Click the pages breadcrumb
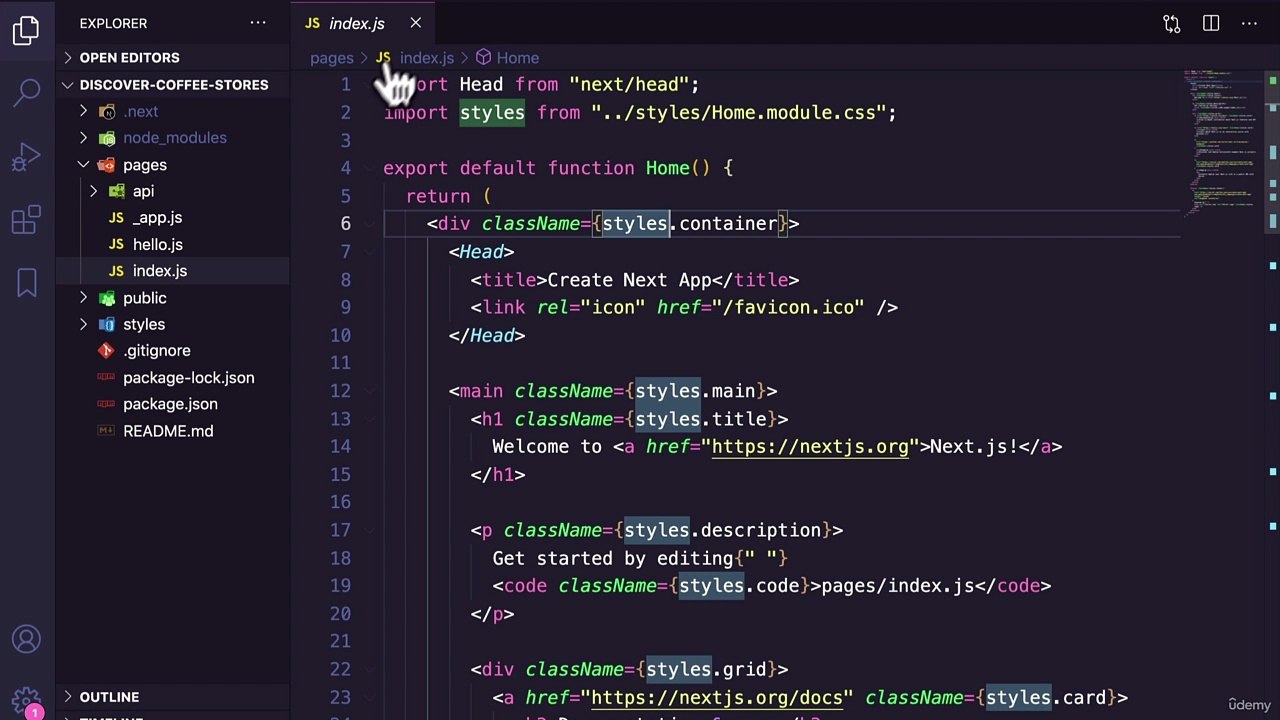The height and width of the screenshot is (720, 1280). click(x=332, y=58)
